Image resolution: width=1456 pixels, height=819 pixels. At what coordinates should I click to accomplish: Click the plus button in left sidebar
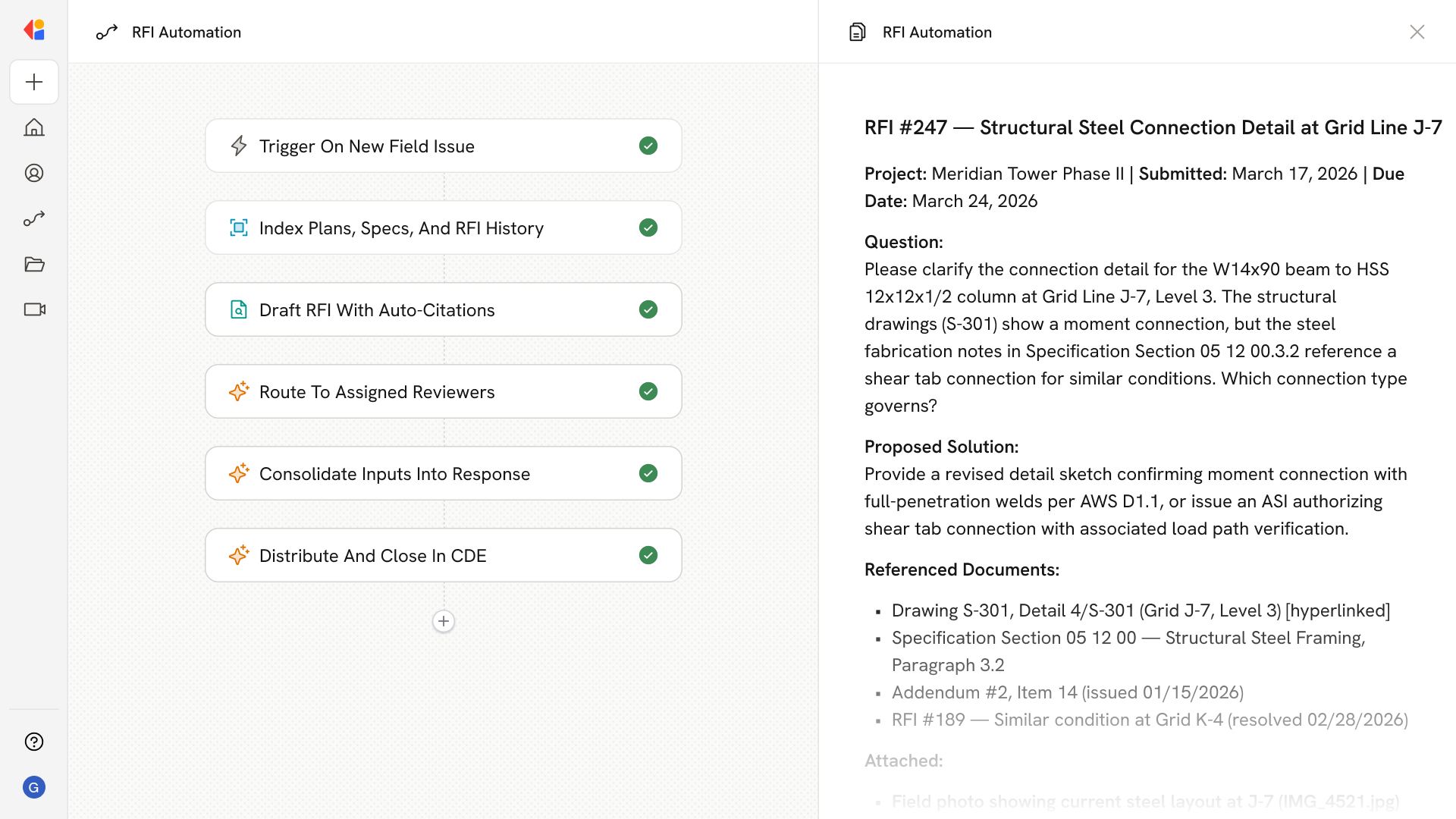tap(34, 82)
